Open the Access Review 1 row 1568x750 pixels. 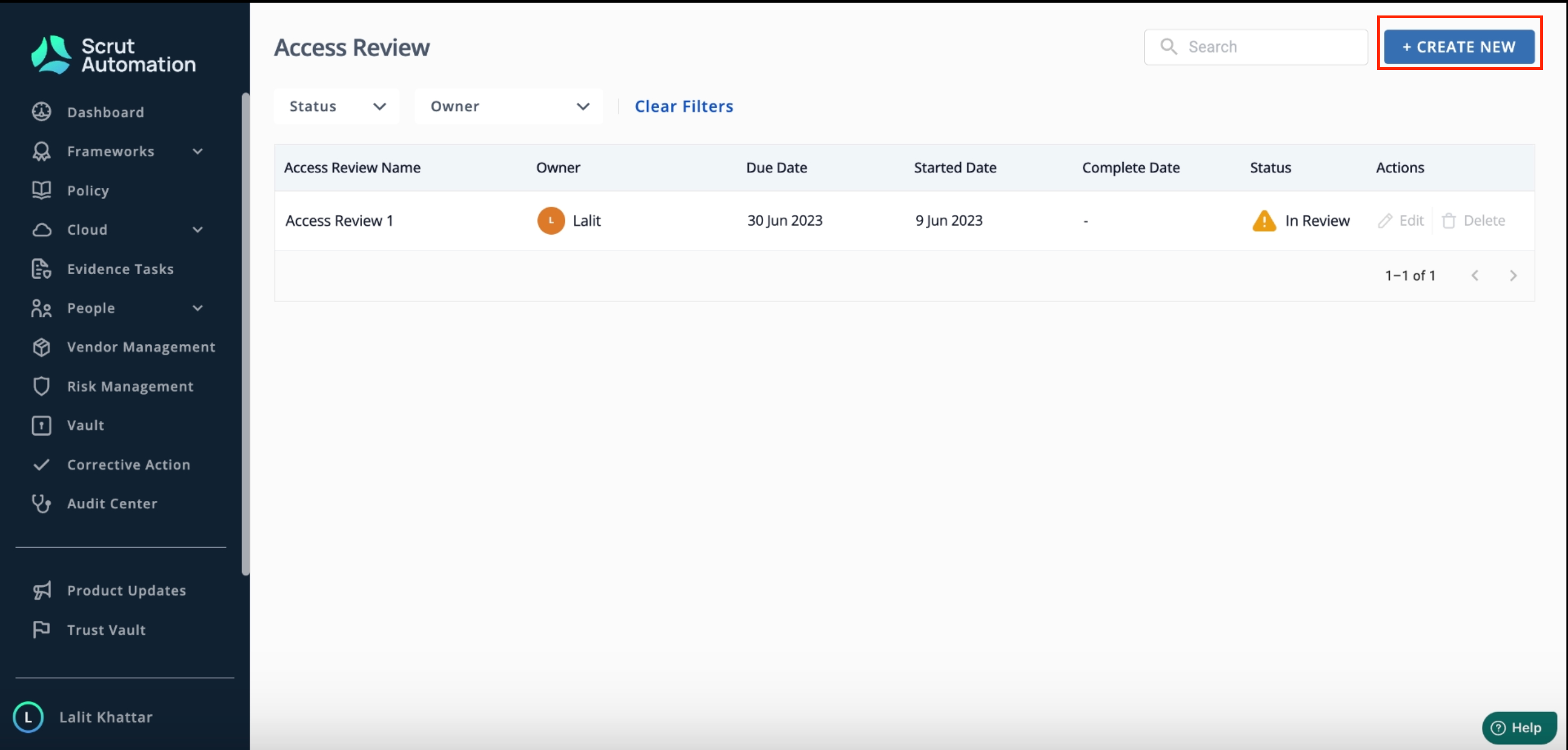[x=904, y=220]
